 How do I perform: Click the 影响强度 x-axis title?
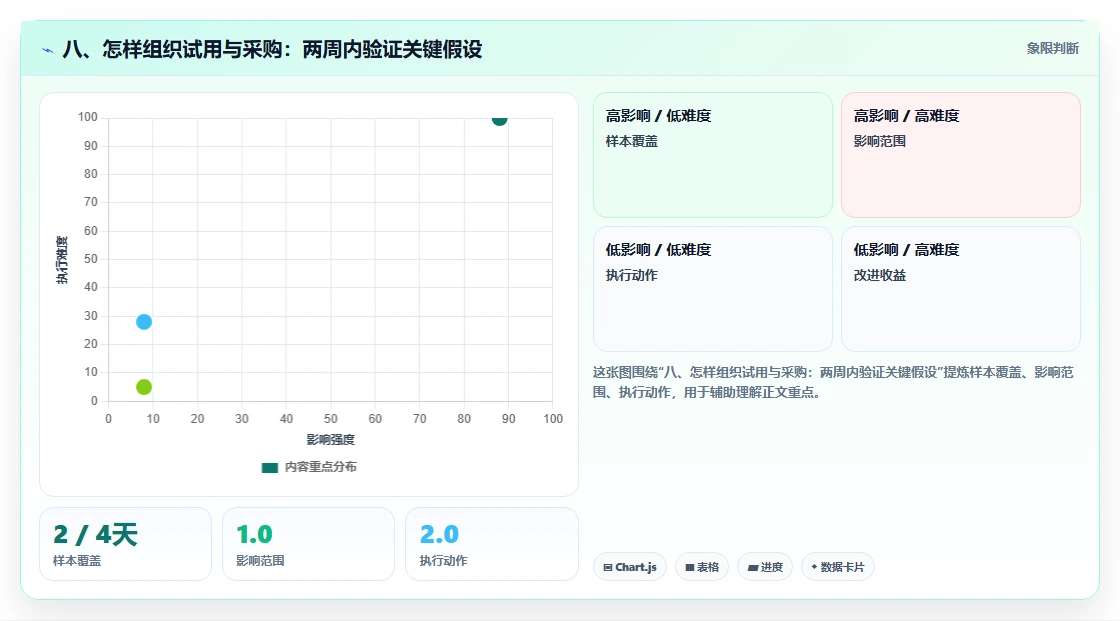click(331, 439)
